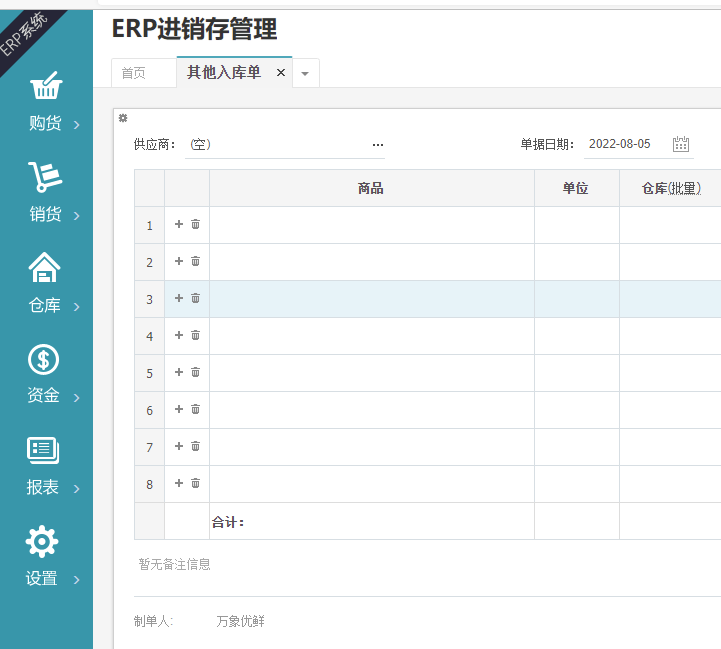Add a row using plus in row 1
Viewport: 721px width, 649px height.
[179, 224]
